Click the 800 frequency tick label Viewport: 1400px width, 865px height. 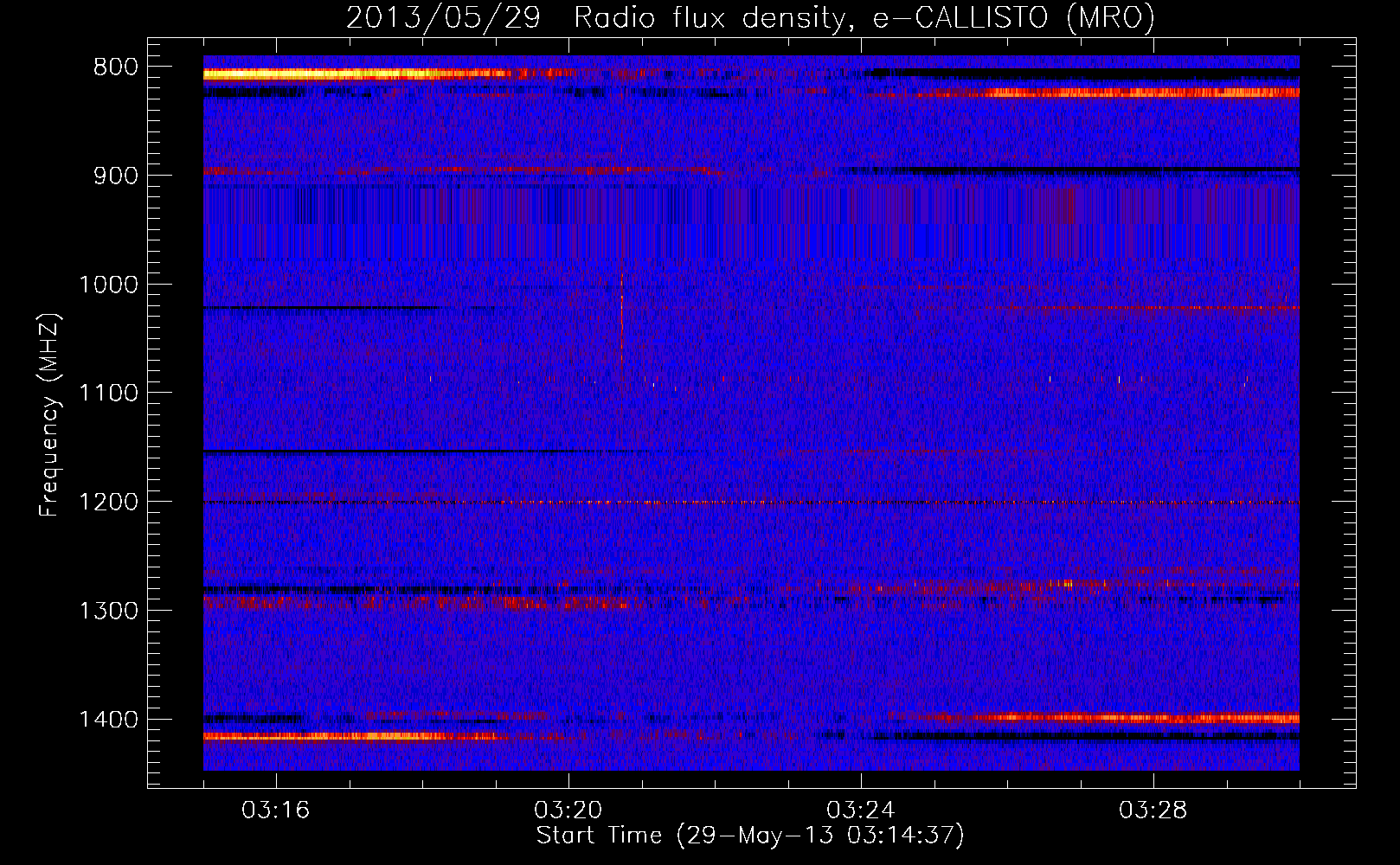coord(115,67)
